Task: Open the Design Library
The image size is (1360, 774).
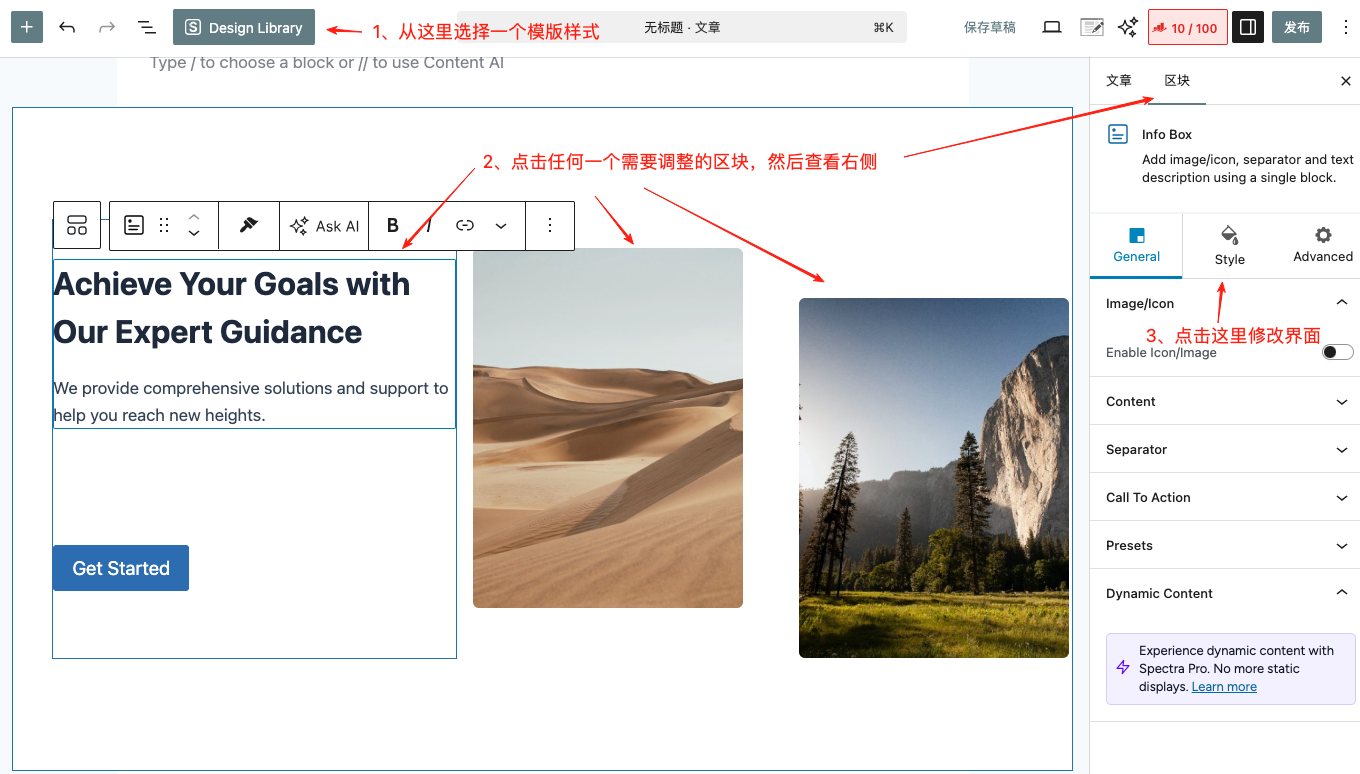Action: pyautogui.click(x=244, y=27)
